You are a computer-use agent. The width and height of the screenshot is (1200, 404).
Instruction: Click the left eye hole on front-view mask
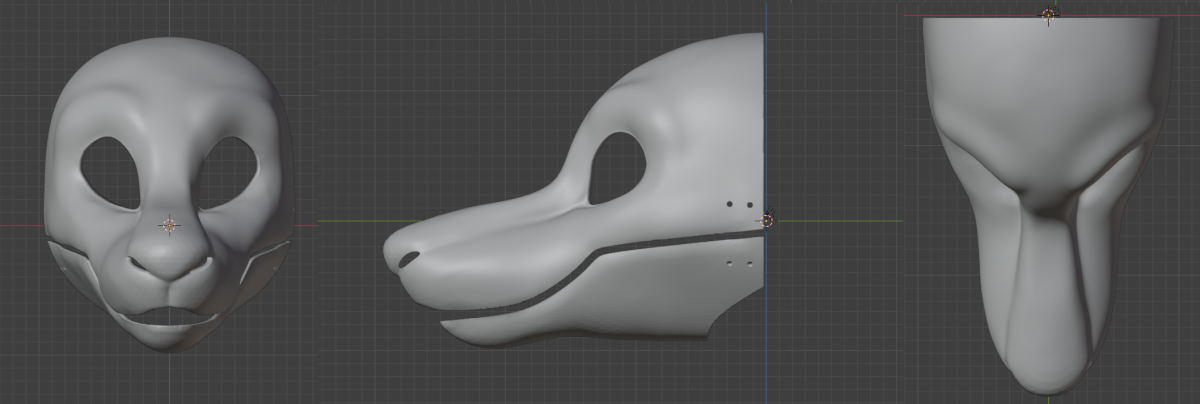(x=112, y=171)
